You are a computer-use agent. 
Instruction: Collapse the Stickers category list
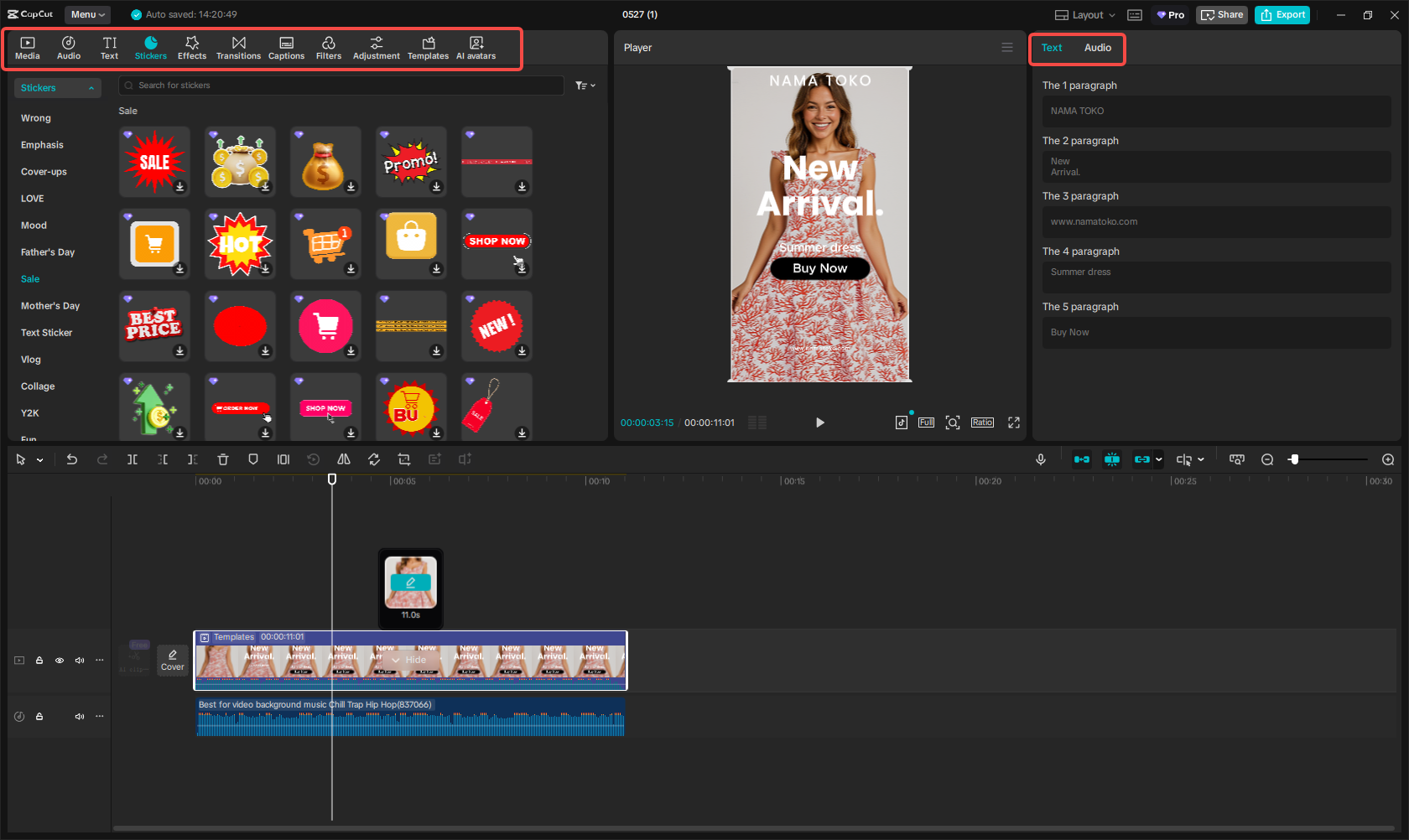pyautogui.click(x=91, y=87)
